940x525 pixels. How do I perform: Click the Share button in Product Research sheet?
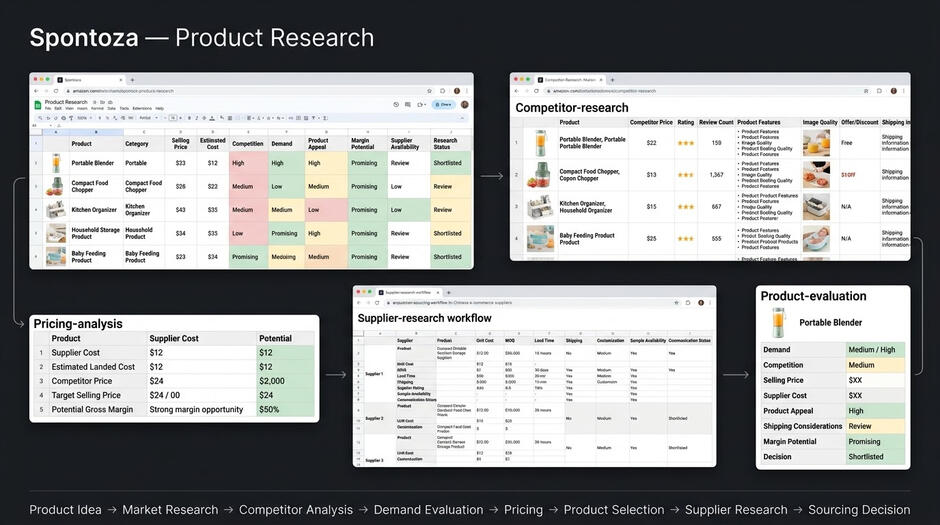pyautogui.click(x=444, y=104)
